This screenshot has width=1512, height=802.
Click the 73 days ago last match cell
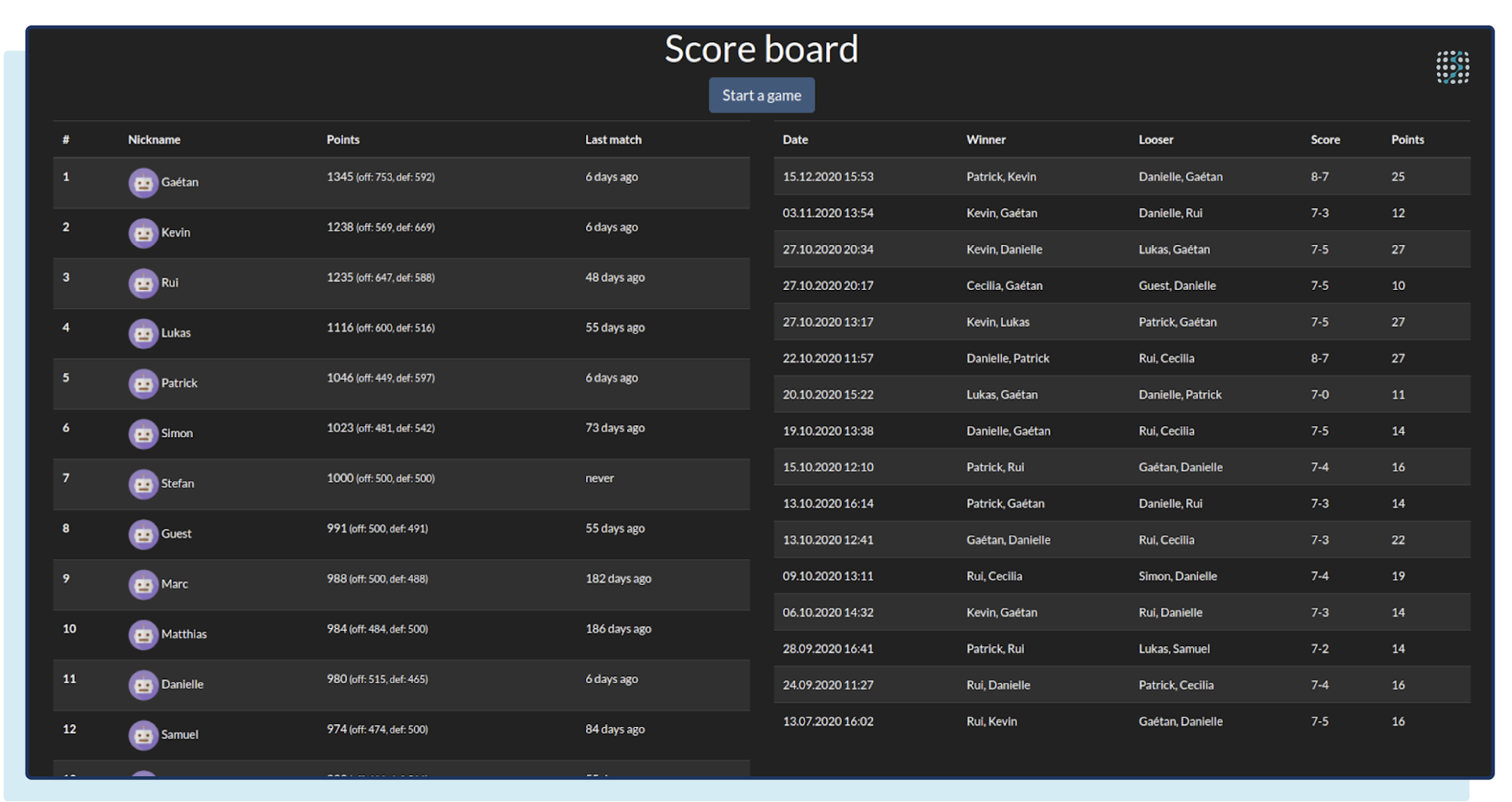615,427
